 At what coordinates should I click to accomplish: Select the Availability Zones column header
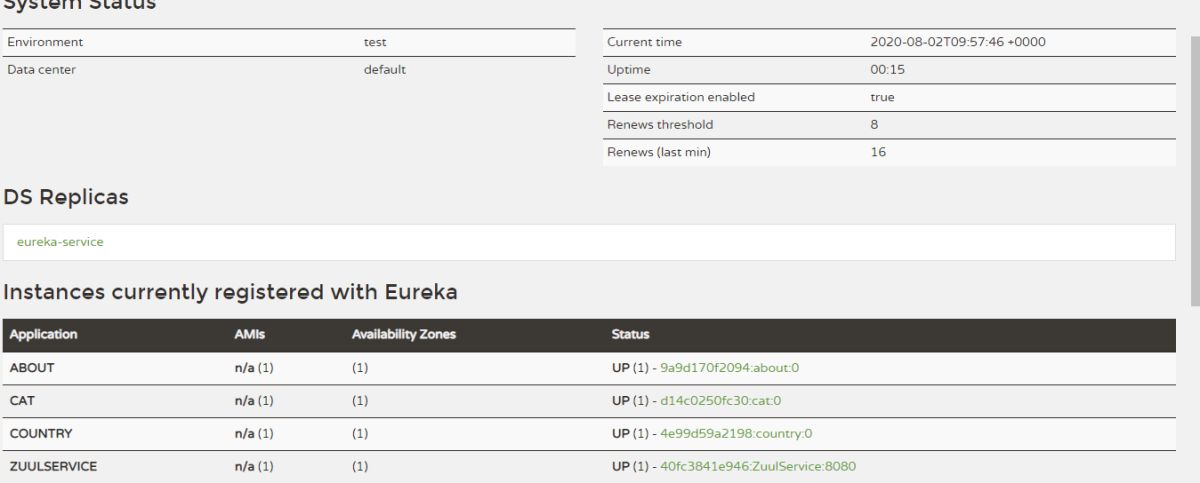coord(404,335)
